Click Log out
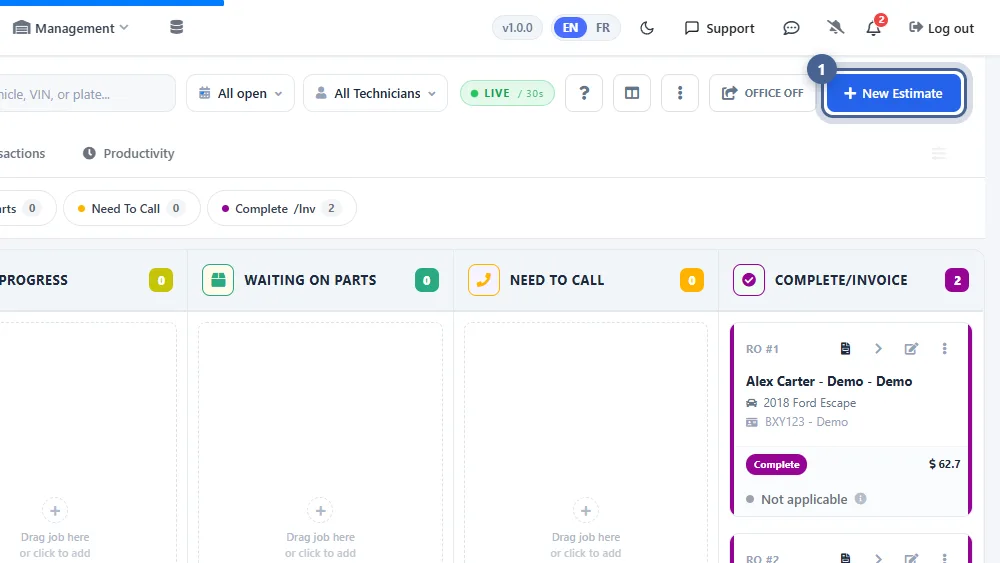This screenshot has height=563, width=1000. (x=941, y=28)
